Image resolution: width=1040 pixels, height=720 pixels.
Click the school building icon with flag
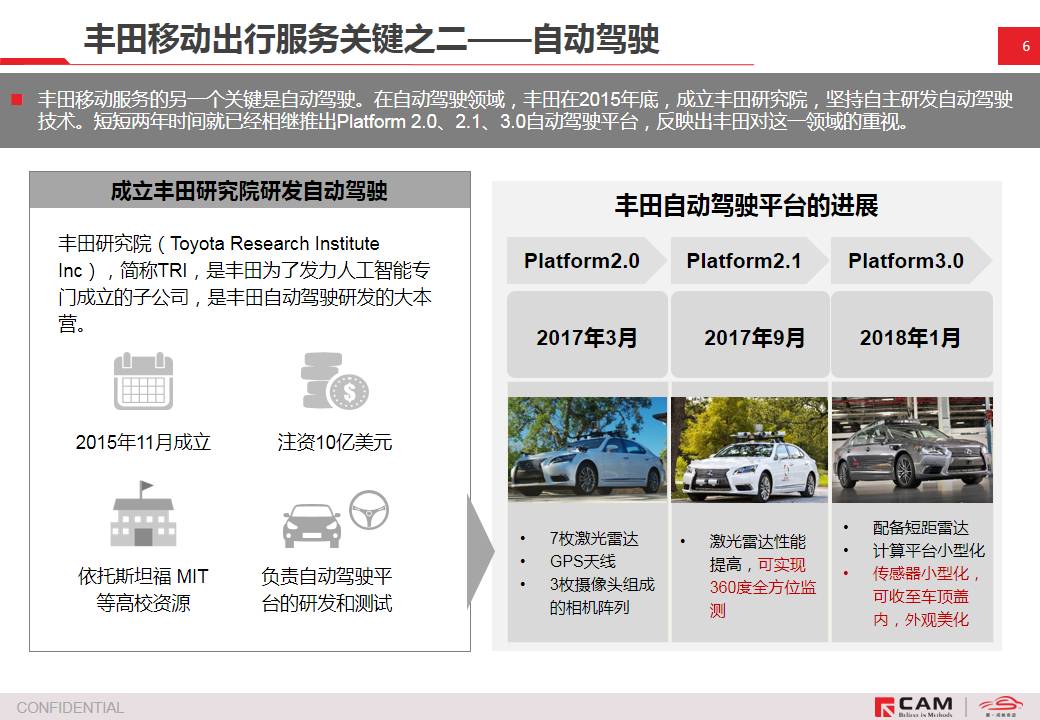(143, 514)
